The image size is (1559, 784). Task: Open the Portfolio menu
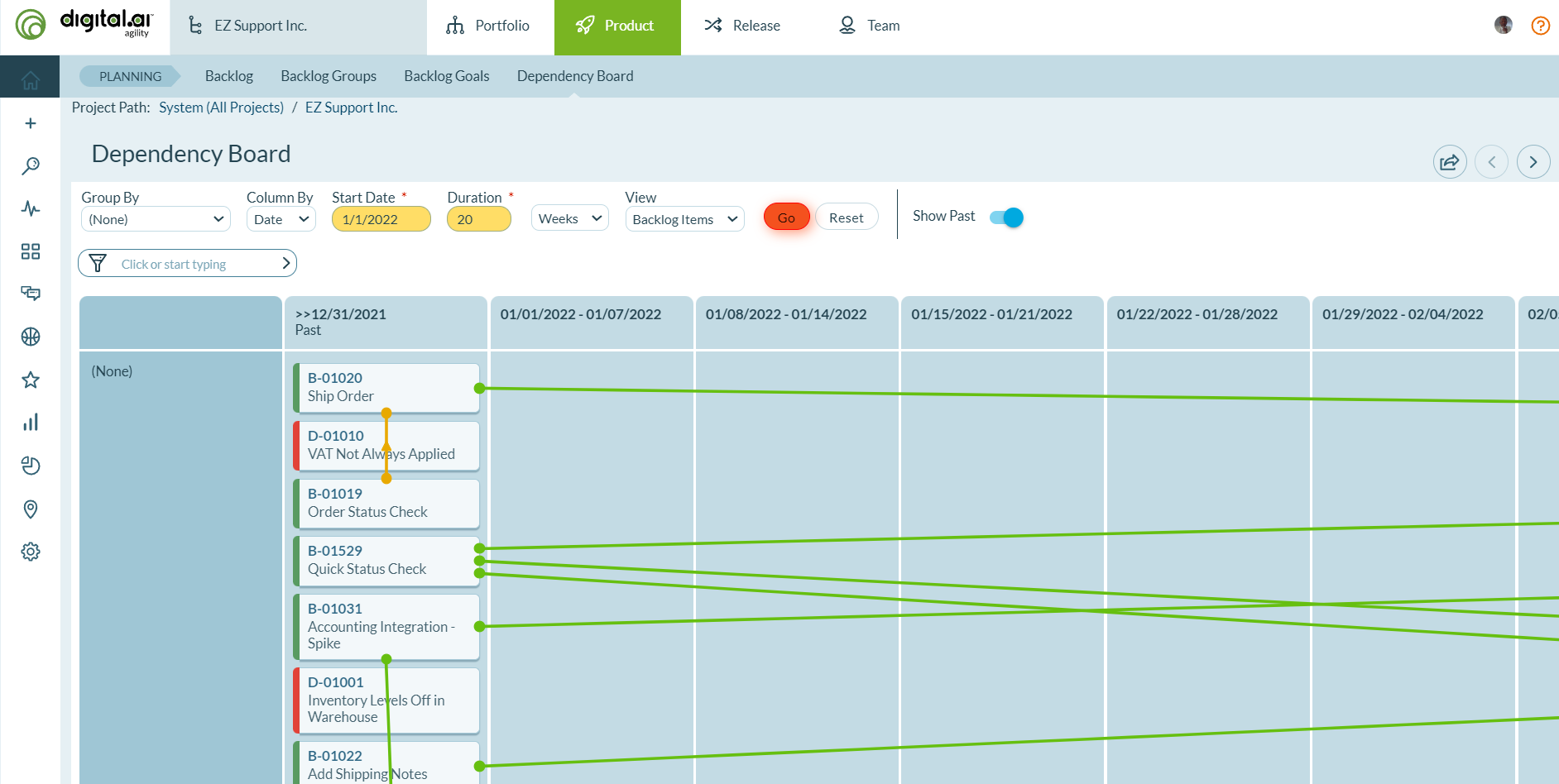[488, 26]
